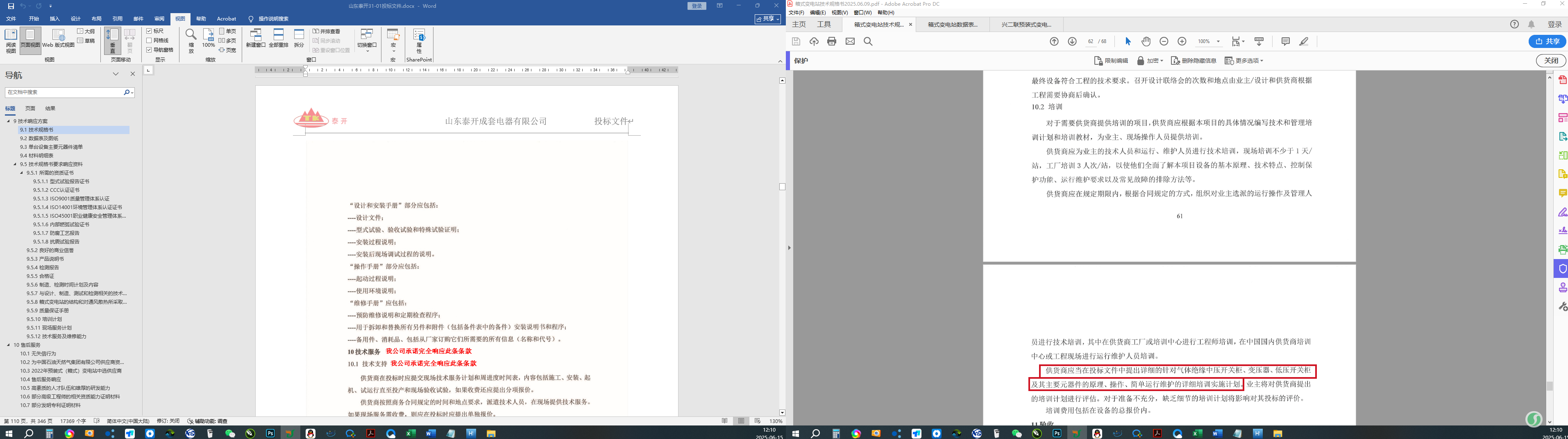Enable the 网格线 gridlines checkbox
1568x439 pixels.
coord(149,40)
